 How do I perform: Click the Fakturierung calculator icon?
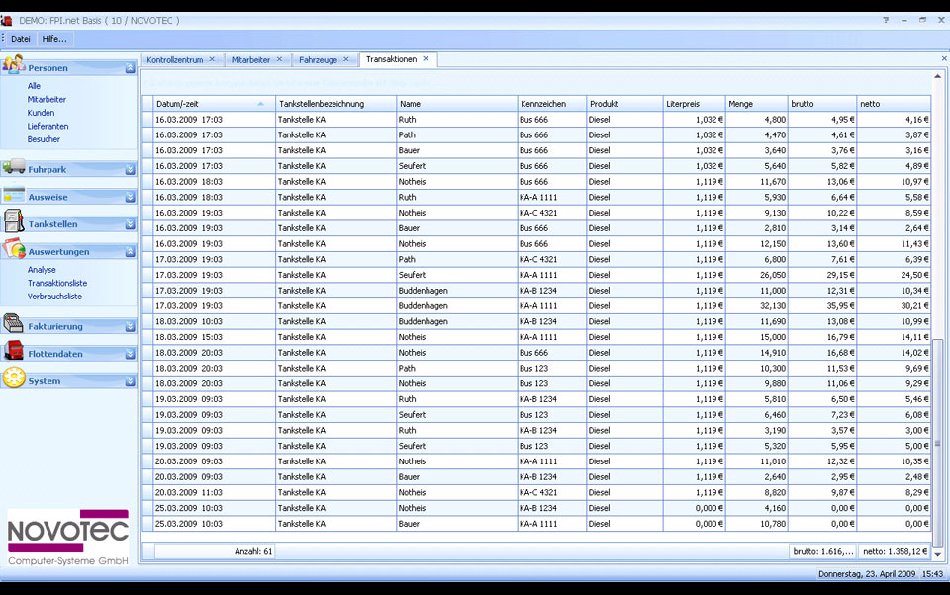pyautogui.click(x=13, y=325)
